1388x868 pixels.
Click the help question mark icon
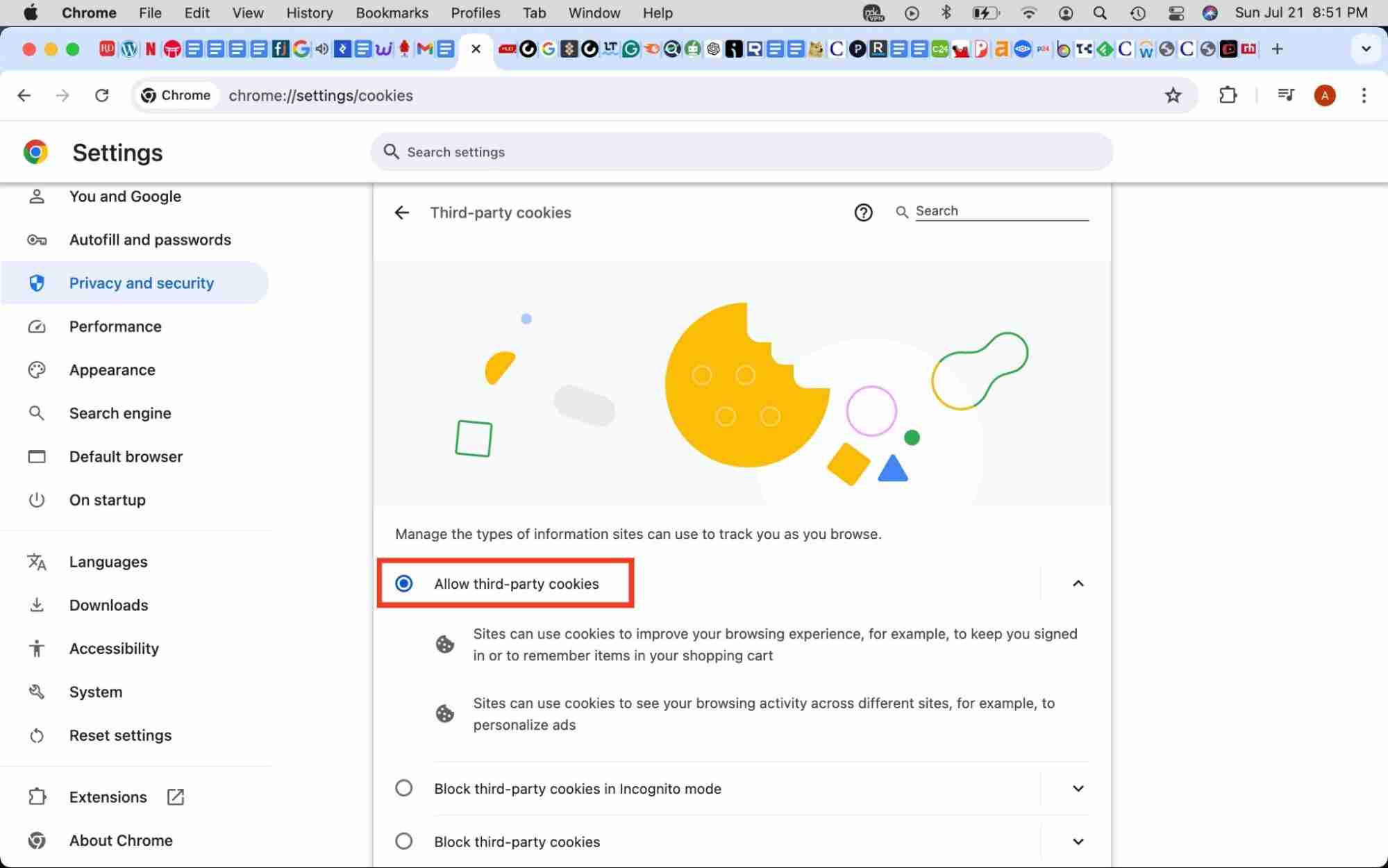pos(862,212)
